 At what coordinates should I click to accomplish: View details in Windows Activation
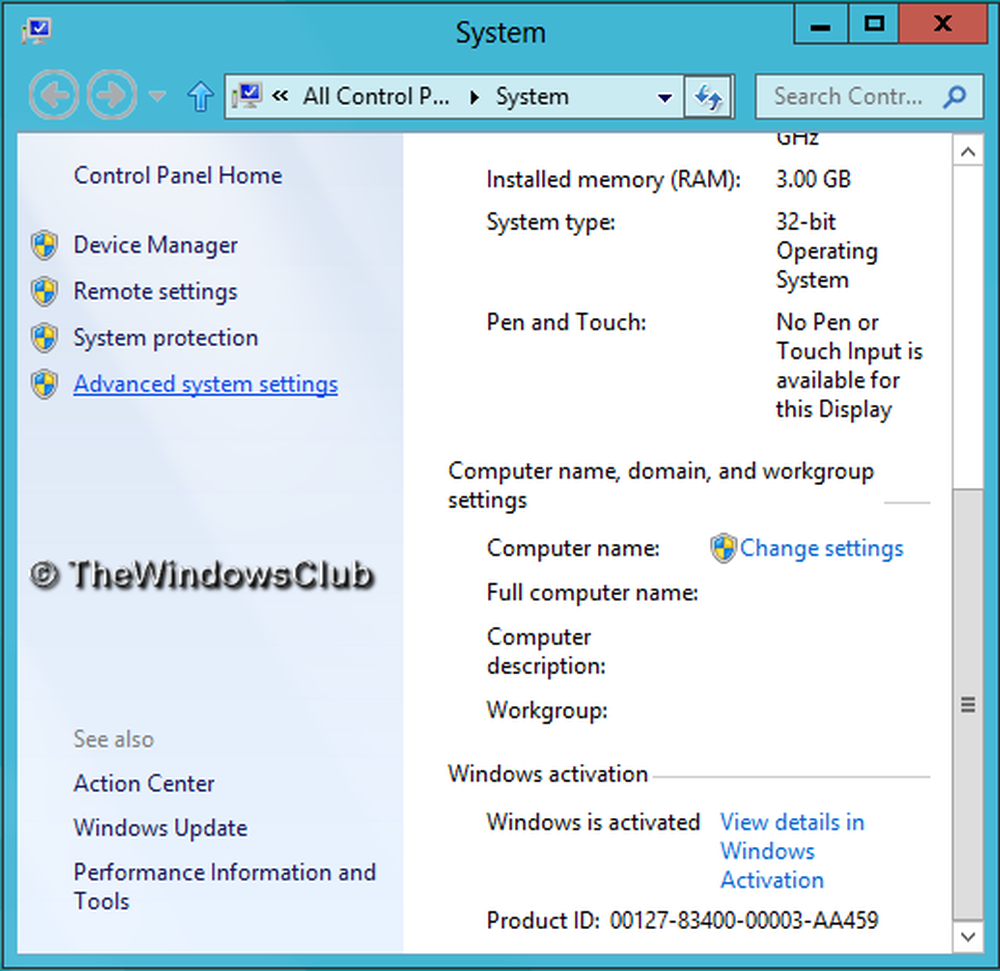click(x=792, y=851)
